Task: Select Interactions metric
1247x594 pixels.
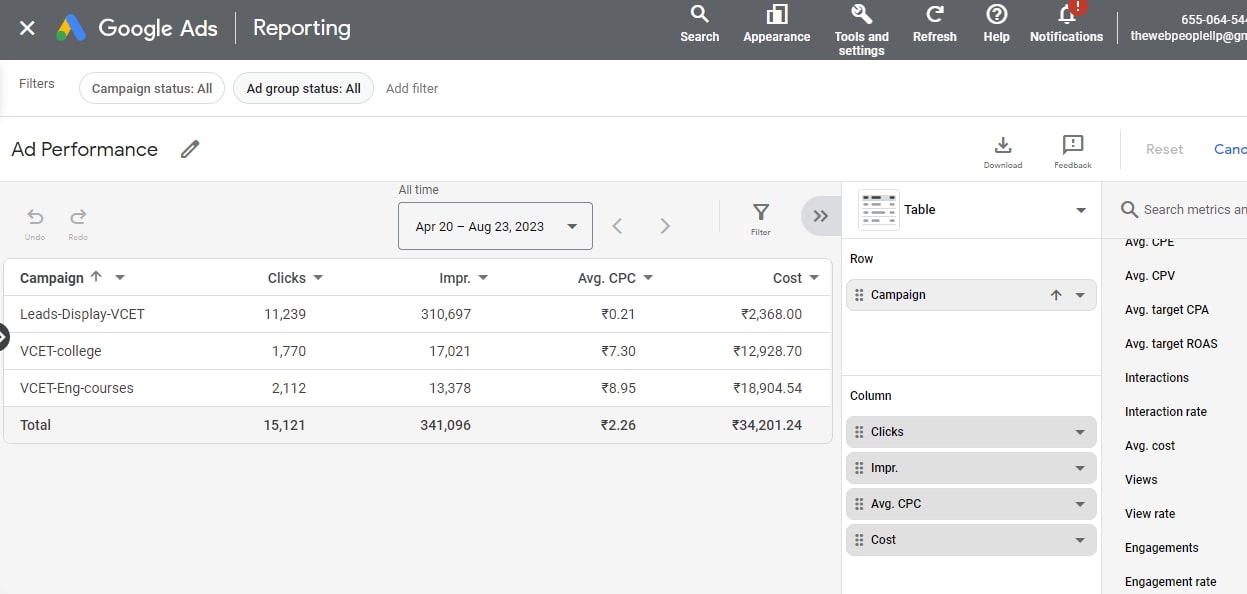Action: tap(1157, 378)
